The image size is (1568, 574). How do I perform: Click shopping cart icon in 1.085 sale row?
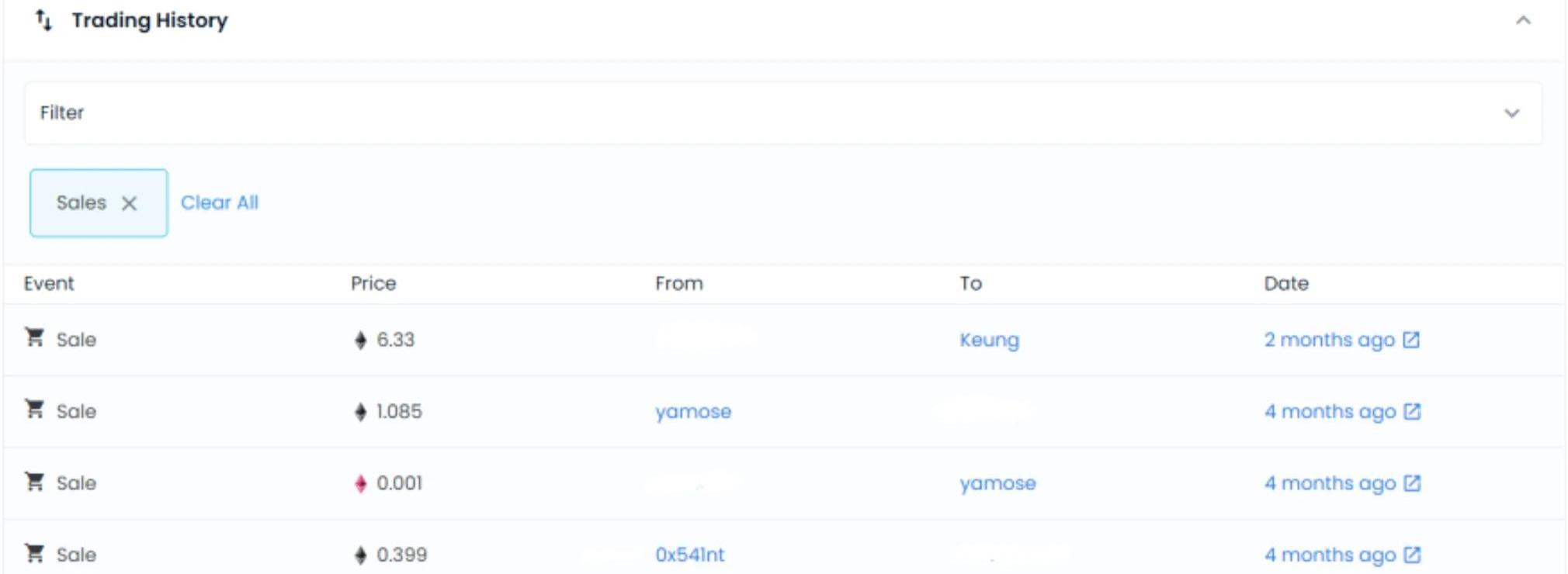tap(35, 409)
